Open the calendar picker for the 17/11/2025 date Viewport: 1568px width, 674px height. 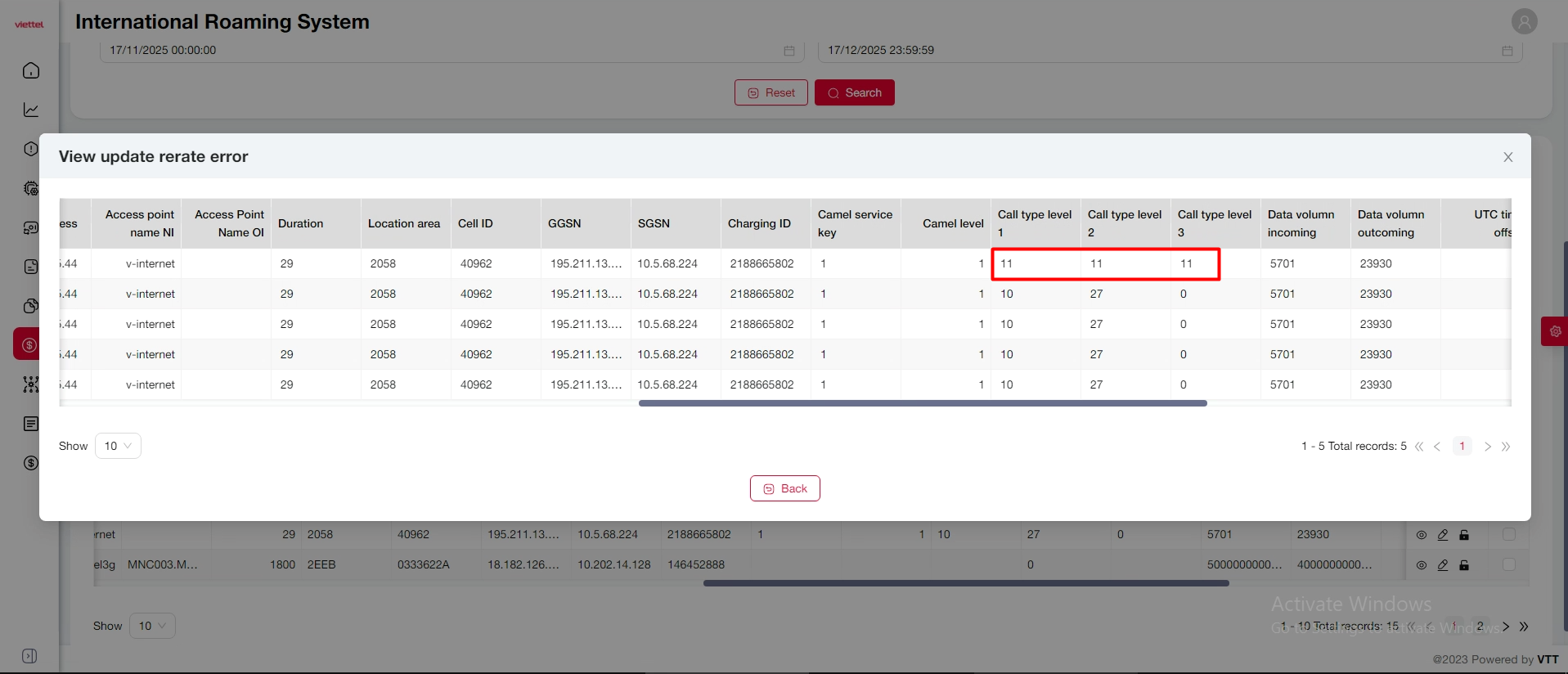click(x=789, y=51)
